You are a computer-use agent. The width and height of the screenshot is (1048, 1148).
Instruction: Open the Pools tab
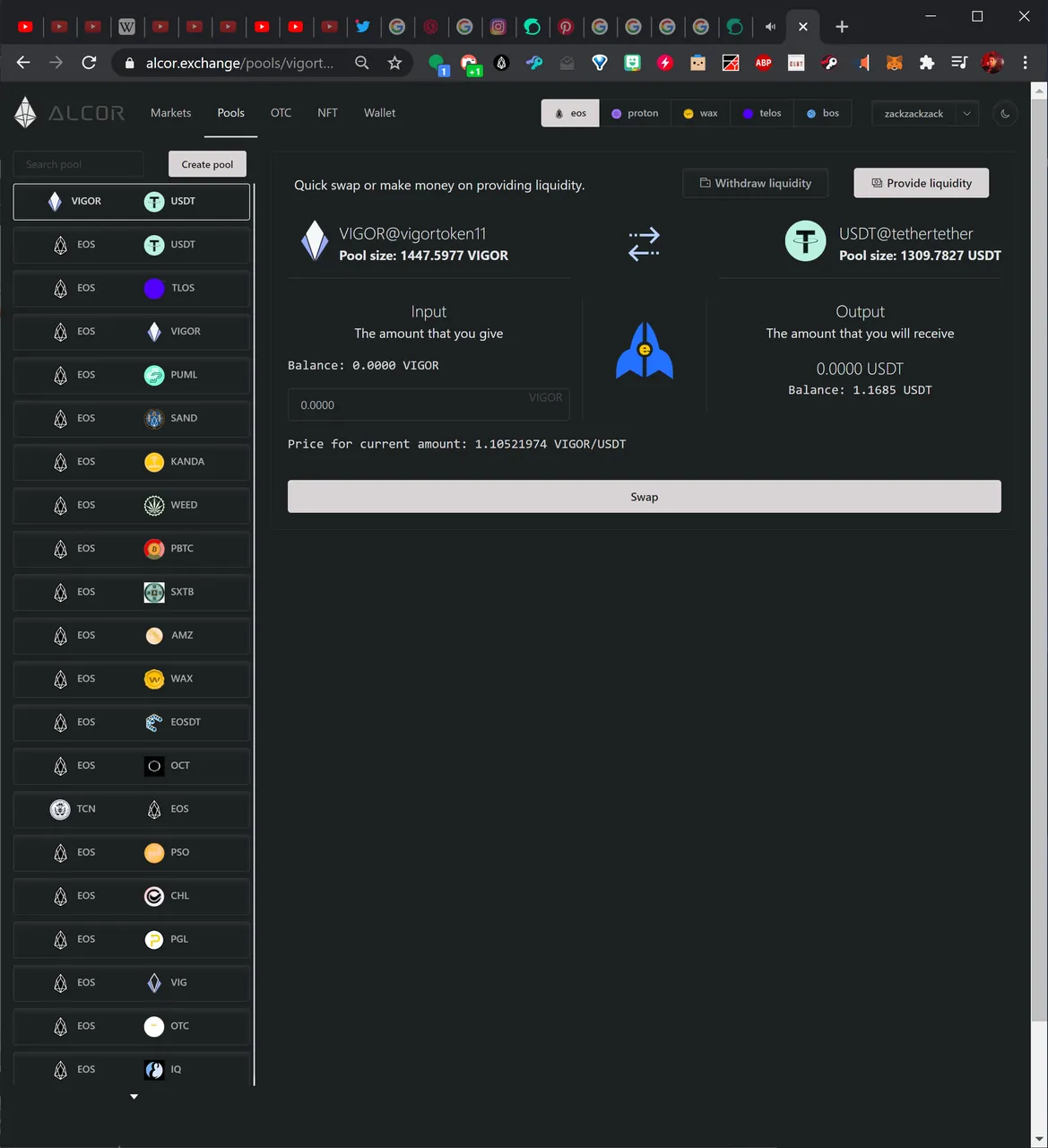coord(230,113)
